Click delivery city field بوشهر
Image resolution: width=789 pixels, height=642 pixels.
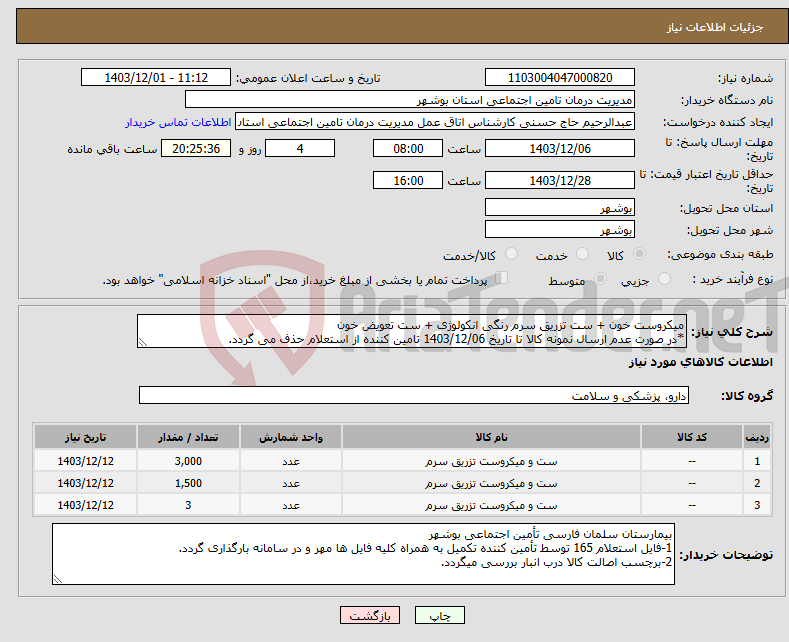tap(560, 229)
